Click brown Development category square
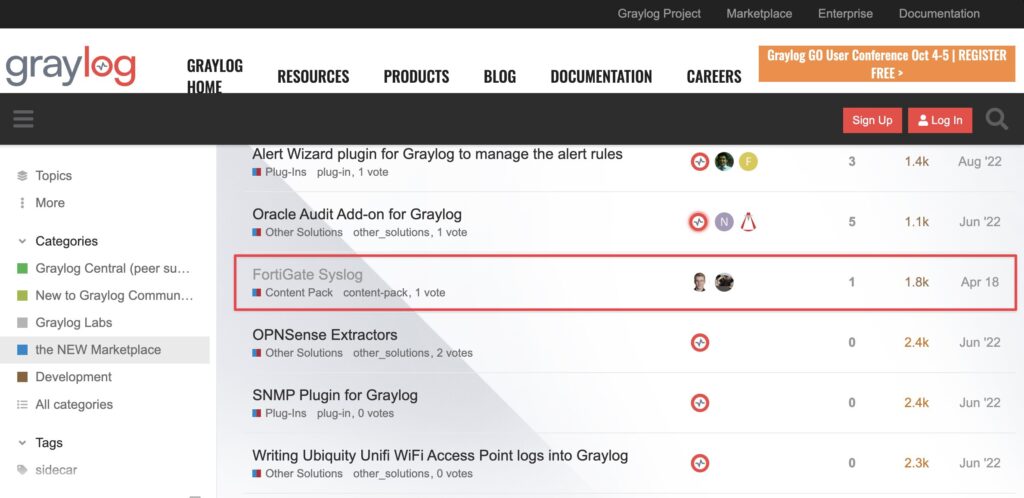 pos(23,377)
